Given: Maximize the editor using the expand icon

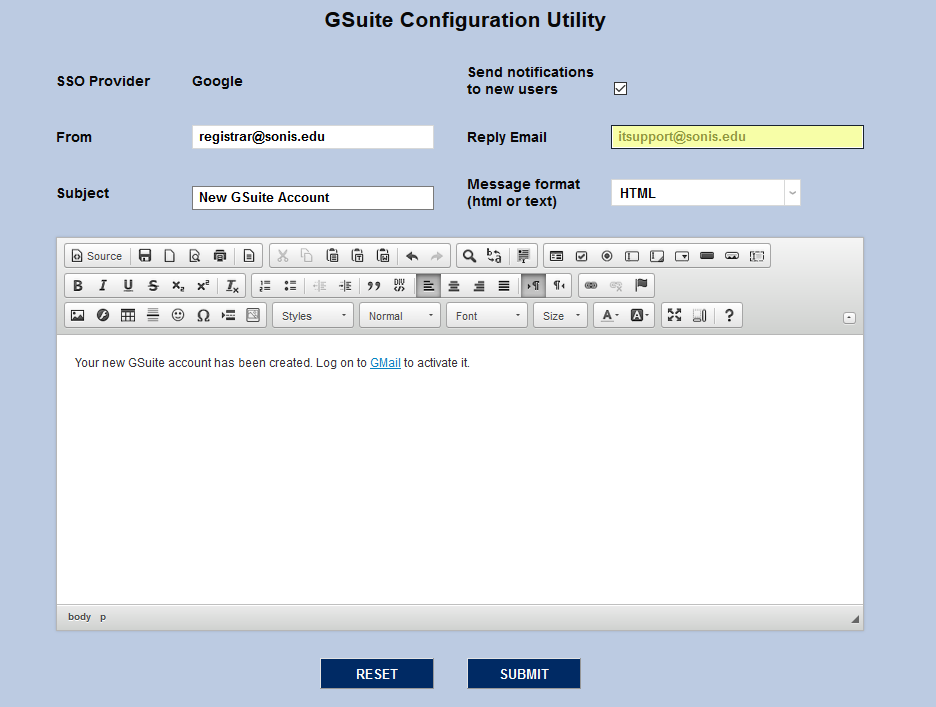Looking at the screenshot, I should coord(674,315).
